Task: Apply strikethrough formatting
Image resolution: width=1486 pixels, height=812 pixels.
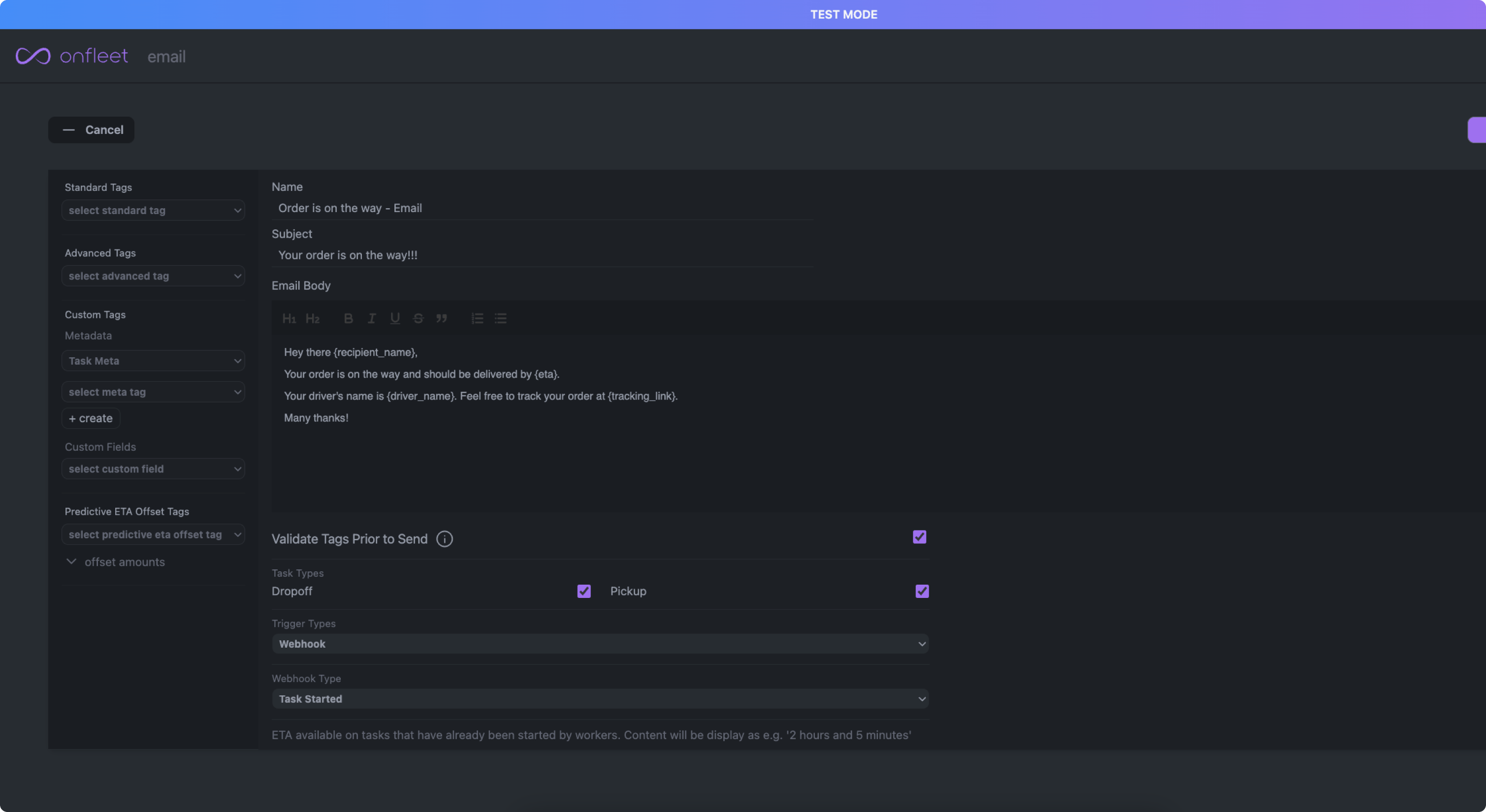Action: pyautogui.click(x=418, y=318)
